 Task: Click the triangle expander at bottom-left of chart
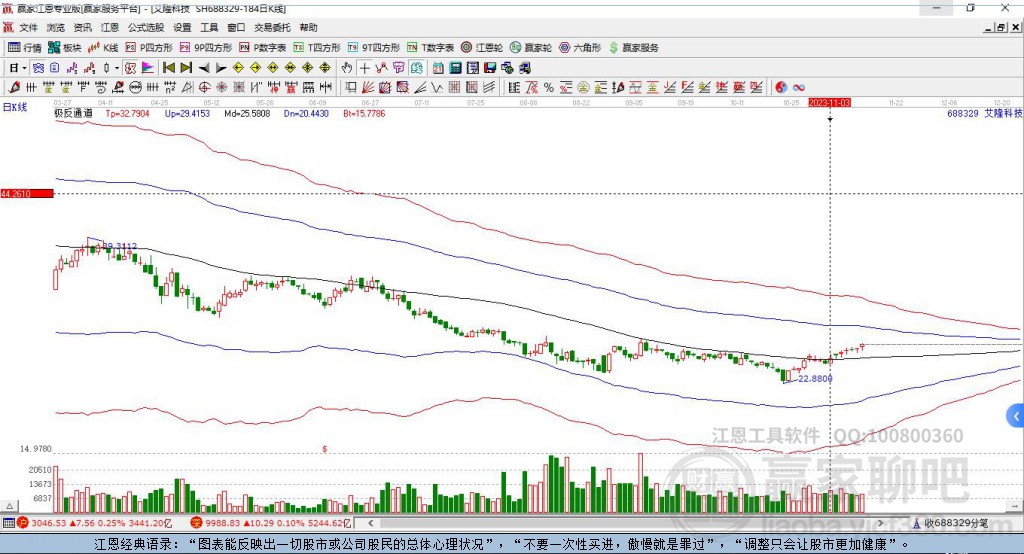[9, 506]
